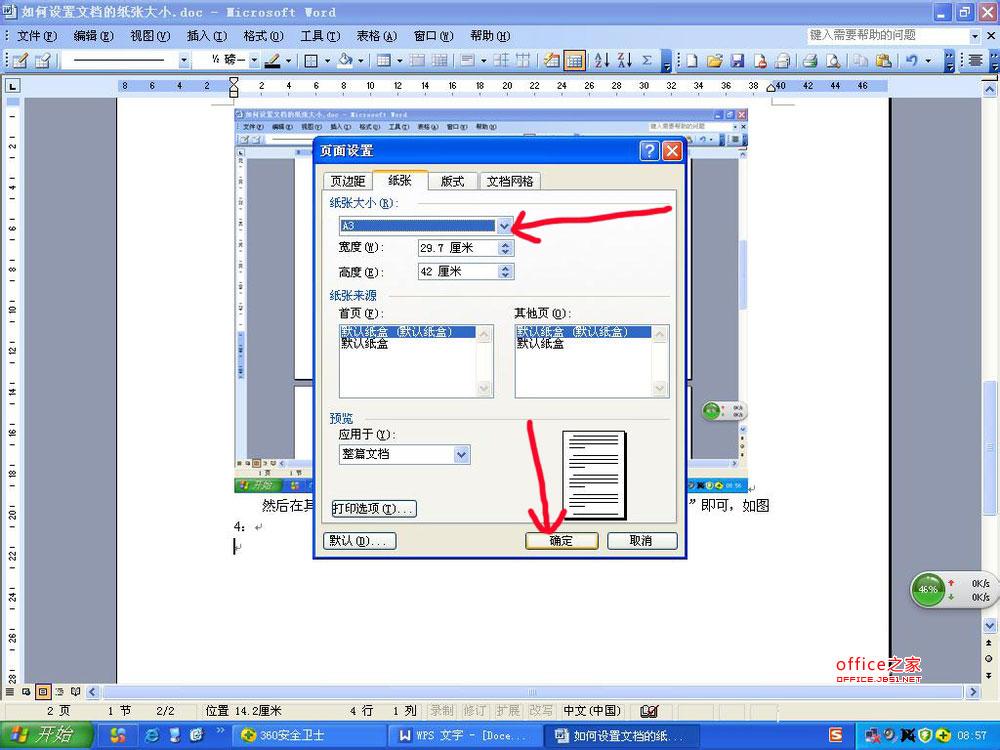Click the Sogou S icon in the taskbar
The image size is (1000, 750).
[836, 735]
